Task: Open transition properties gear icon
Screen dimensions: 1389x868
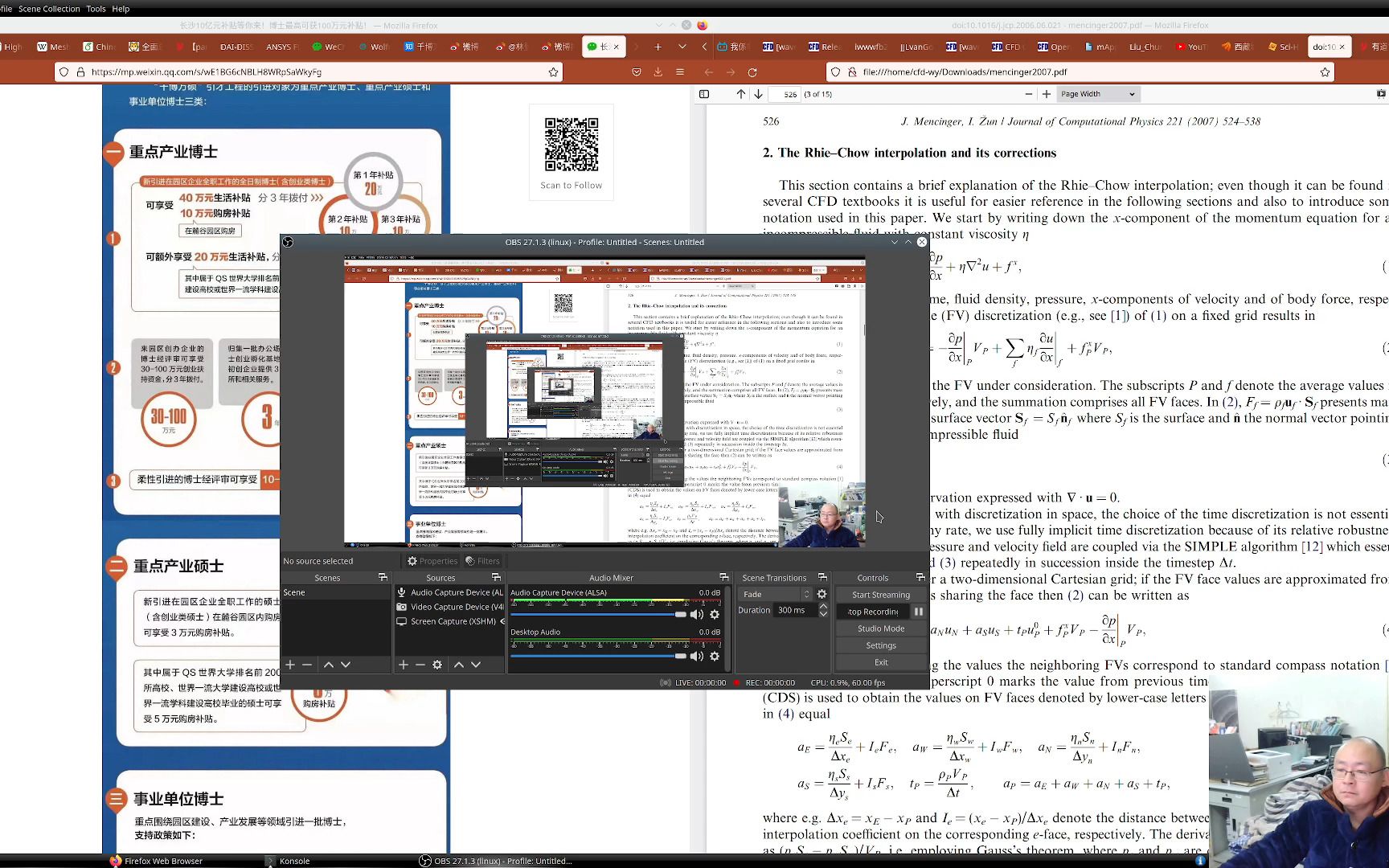Action: tap(822, 594)
